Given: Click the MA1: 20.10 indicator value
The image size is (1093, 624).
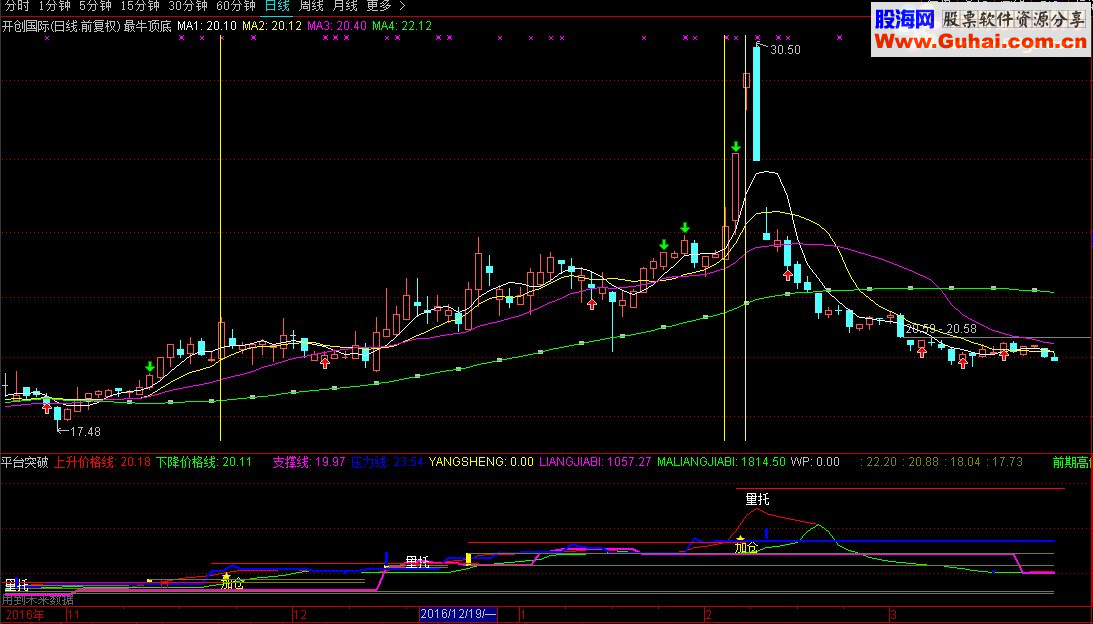Looking at the screenshot, I should (207, 26).
